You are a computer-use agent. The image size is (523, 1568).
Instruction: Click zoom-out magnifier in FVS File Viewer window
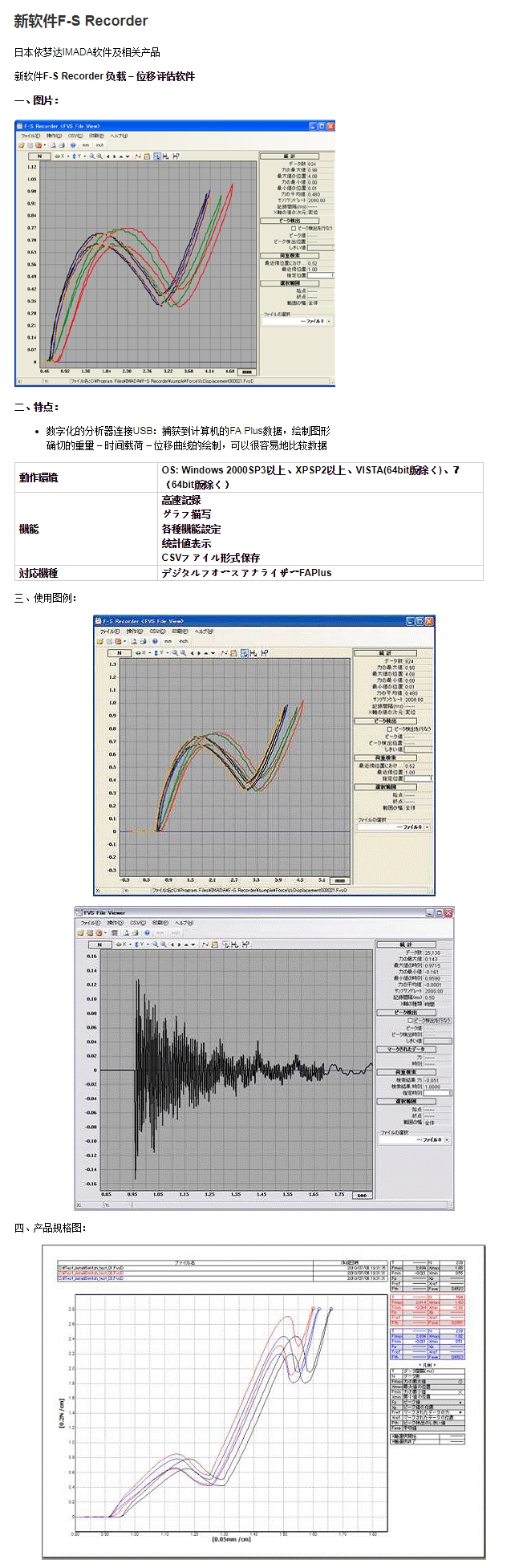coord(164,944)
